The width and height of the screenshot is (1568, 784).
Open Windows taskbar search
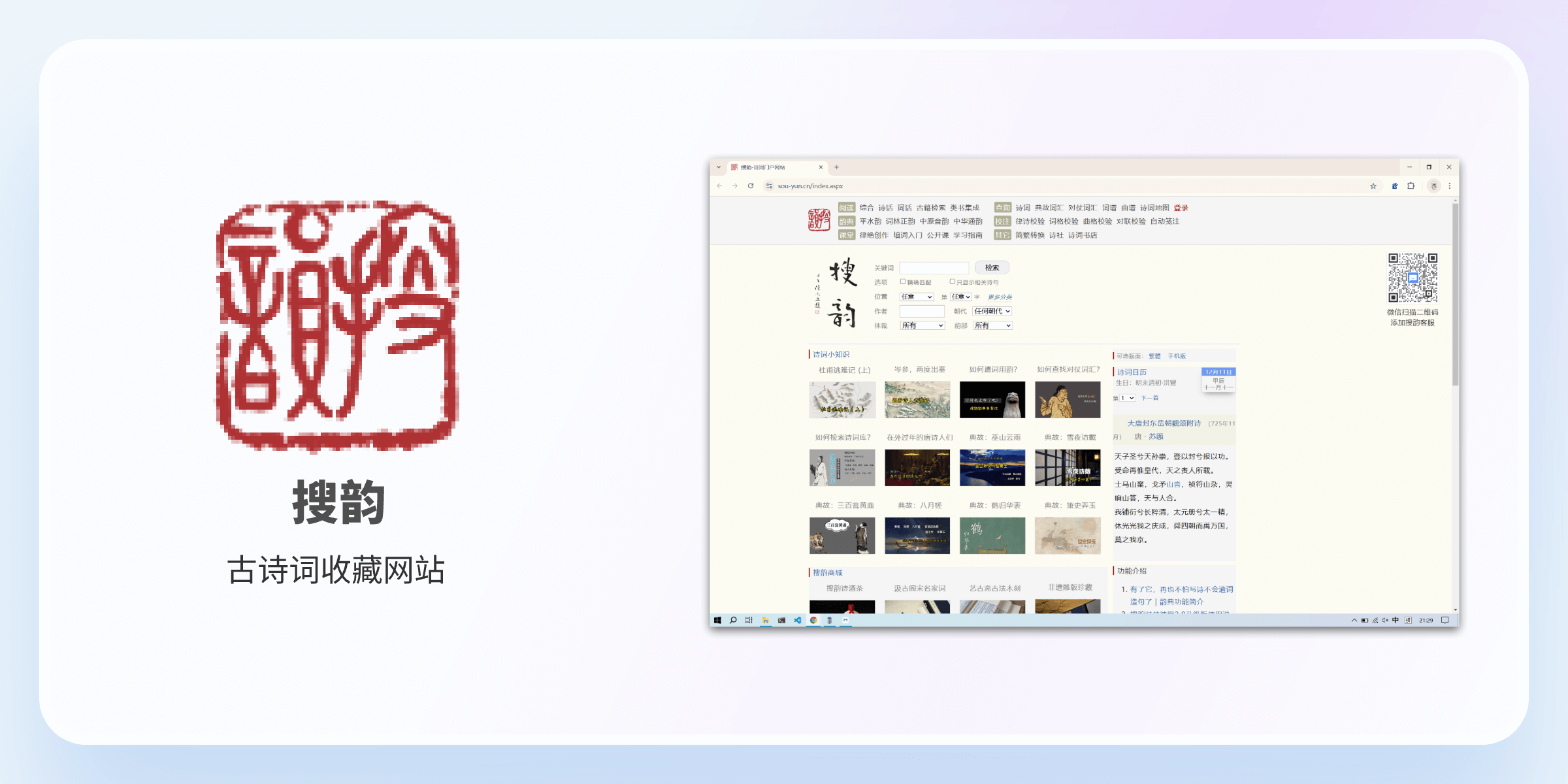[733, 620]
